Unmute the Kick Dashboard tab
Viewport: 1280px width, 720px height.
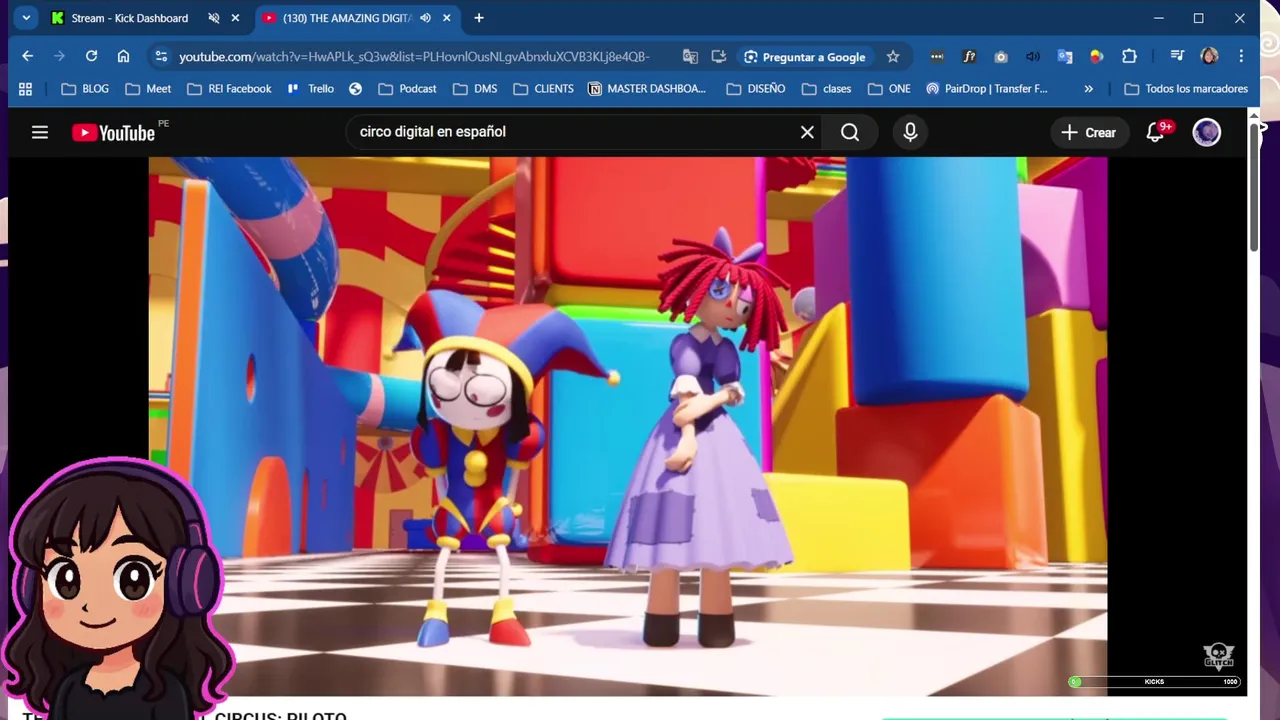point(213,18)
